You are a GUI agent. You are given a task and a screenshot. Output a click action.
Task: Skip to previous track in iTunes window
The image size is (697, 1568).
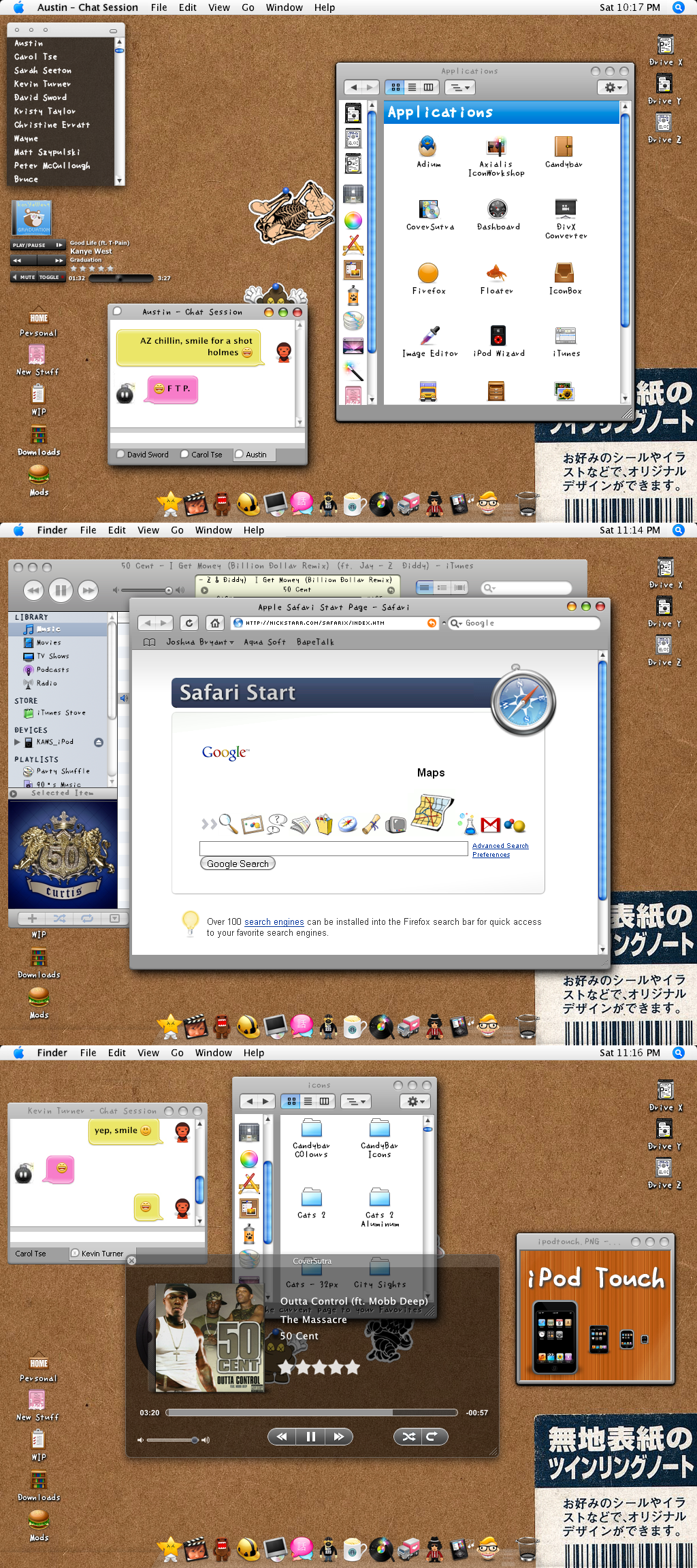[33, 590]
